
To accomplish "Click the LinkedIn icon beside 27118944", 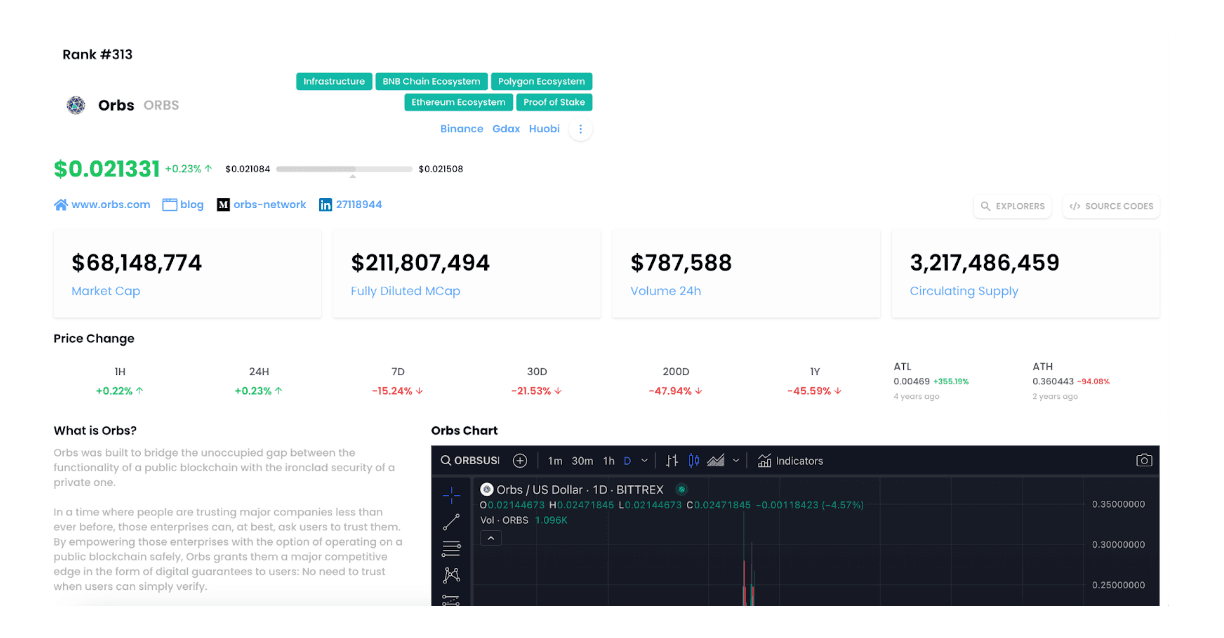I will coord(325,205).
